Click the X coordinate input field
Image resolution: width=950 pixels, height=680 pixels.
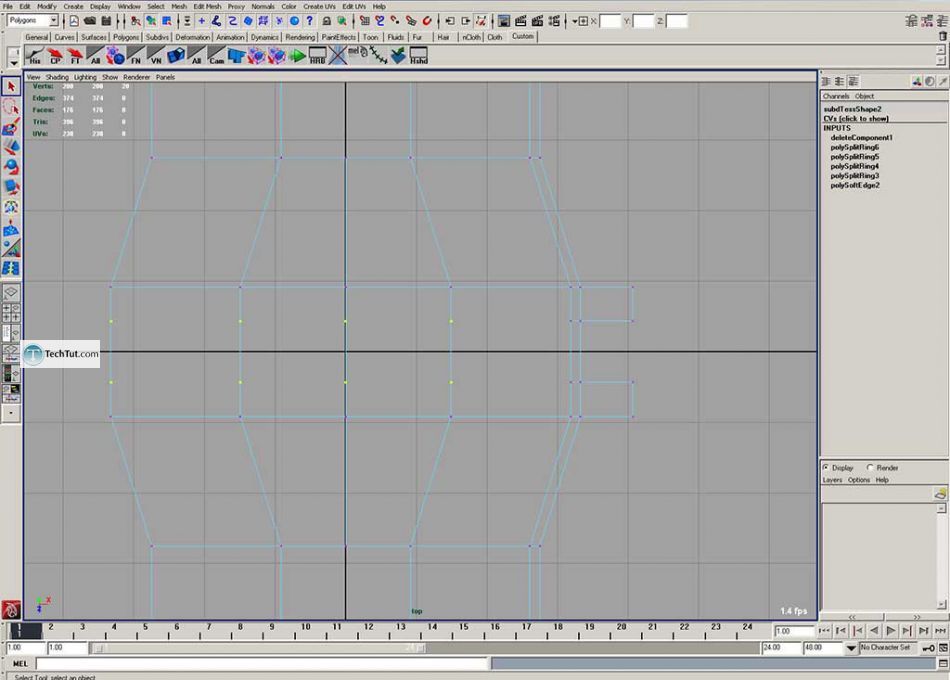pos(610,21)
